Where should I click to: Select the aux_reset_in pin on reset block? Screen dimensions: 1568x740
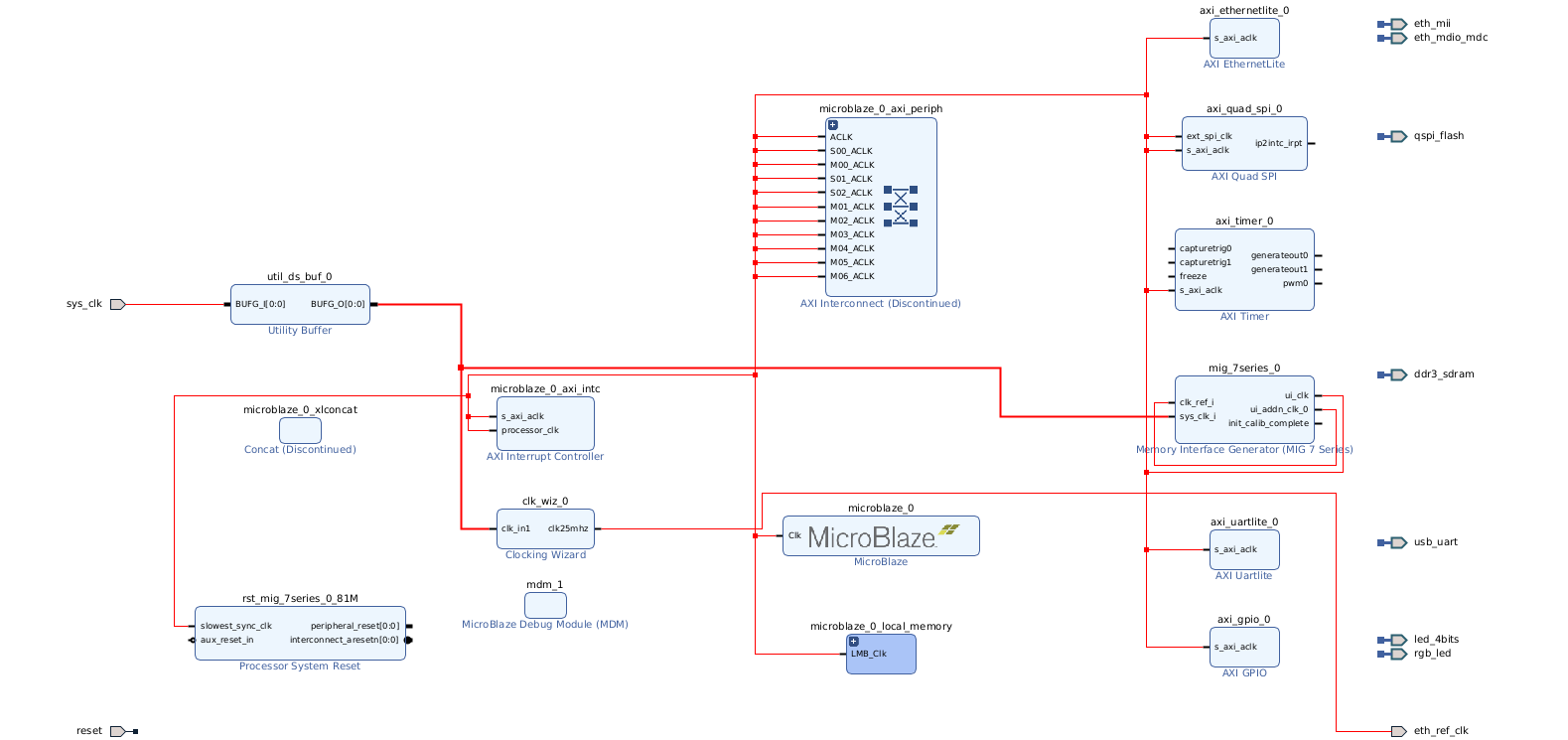tap(227, 641)
